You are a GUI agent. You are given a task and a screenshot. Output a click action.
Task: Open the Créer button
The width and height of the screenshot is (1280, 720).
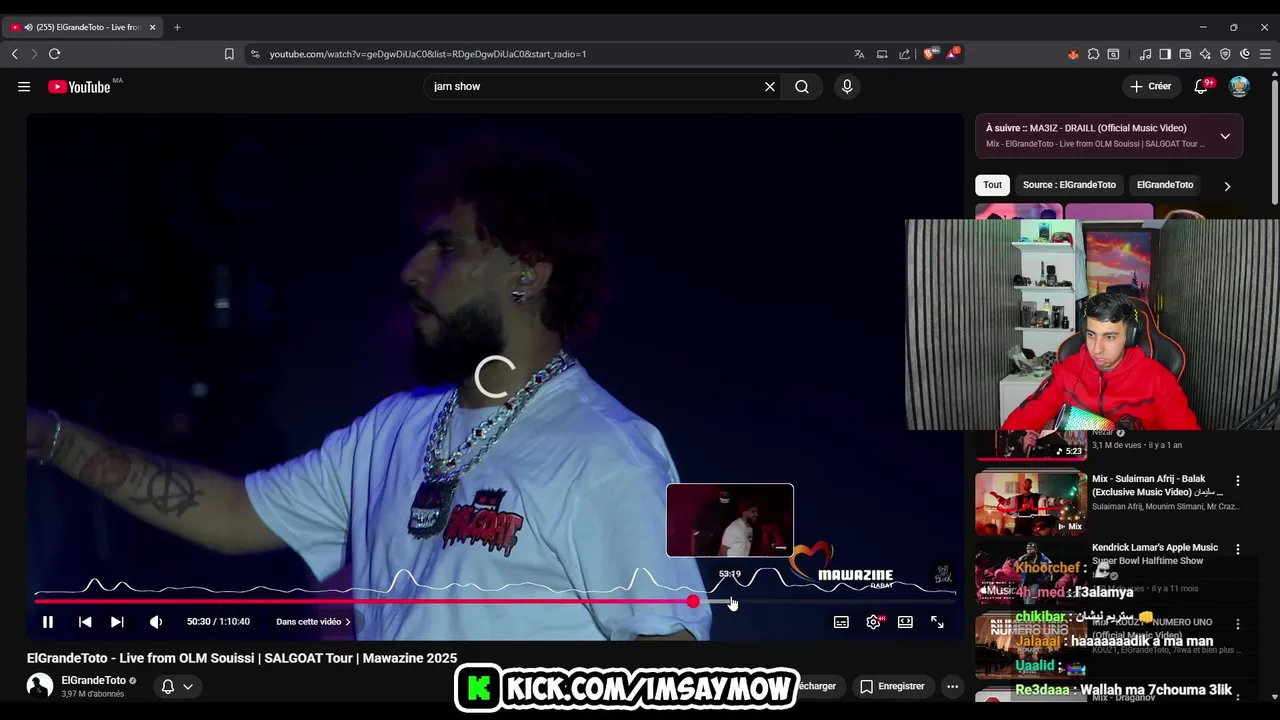pyautogui.click(x=1150, y=87)
